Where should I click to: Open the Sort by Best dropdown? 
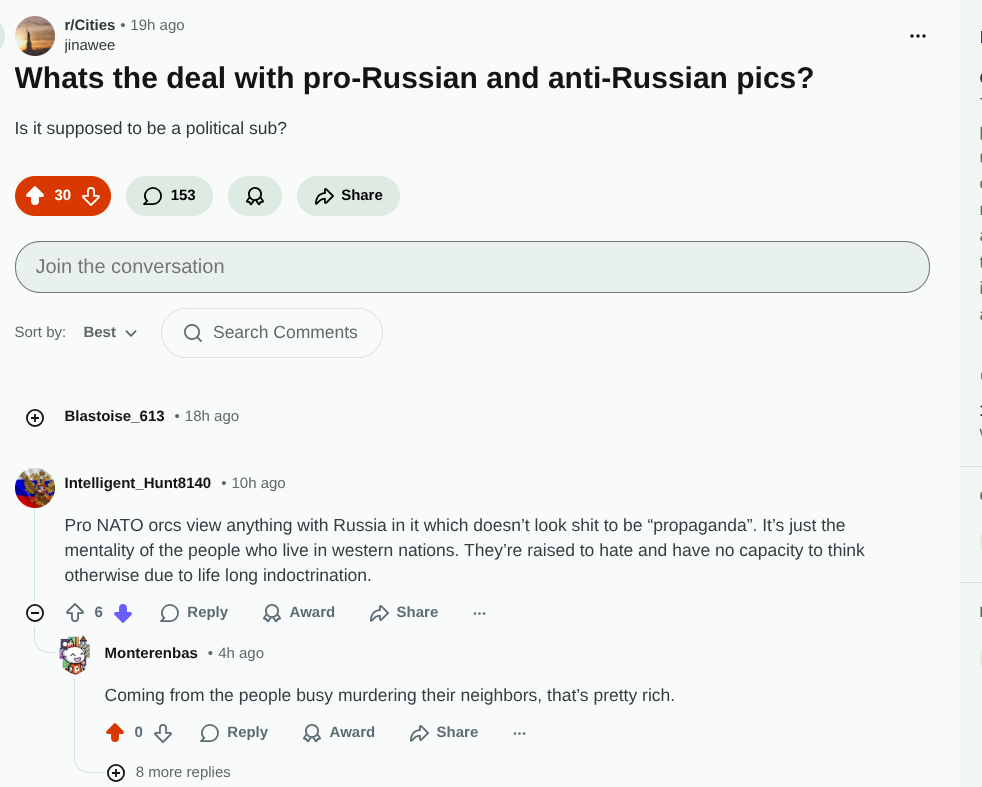[110, 333]
